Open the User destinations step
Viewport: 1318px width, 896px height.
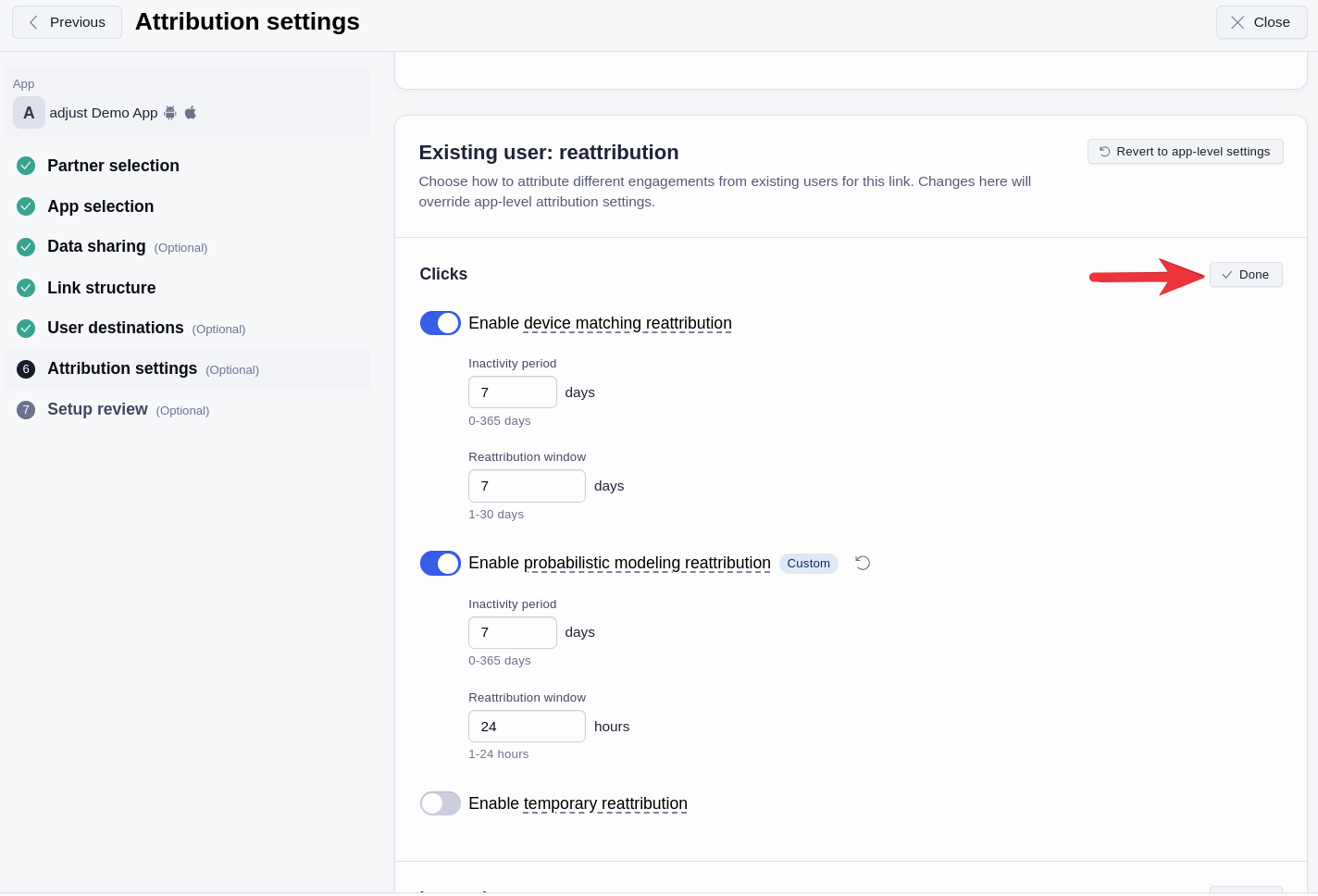click(116, 328)
